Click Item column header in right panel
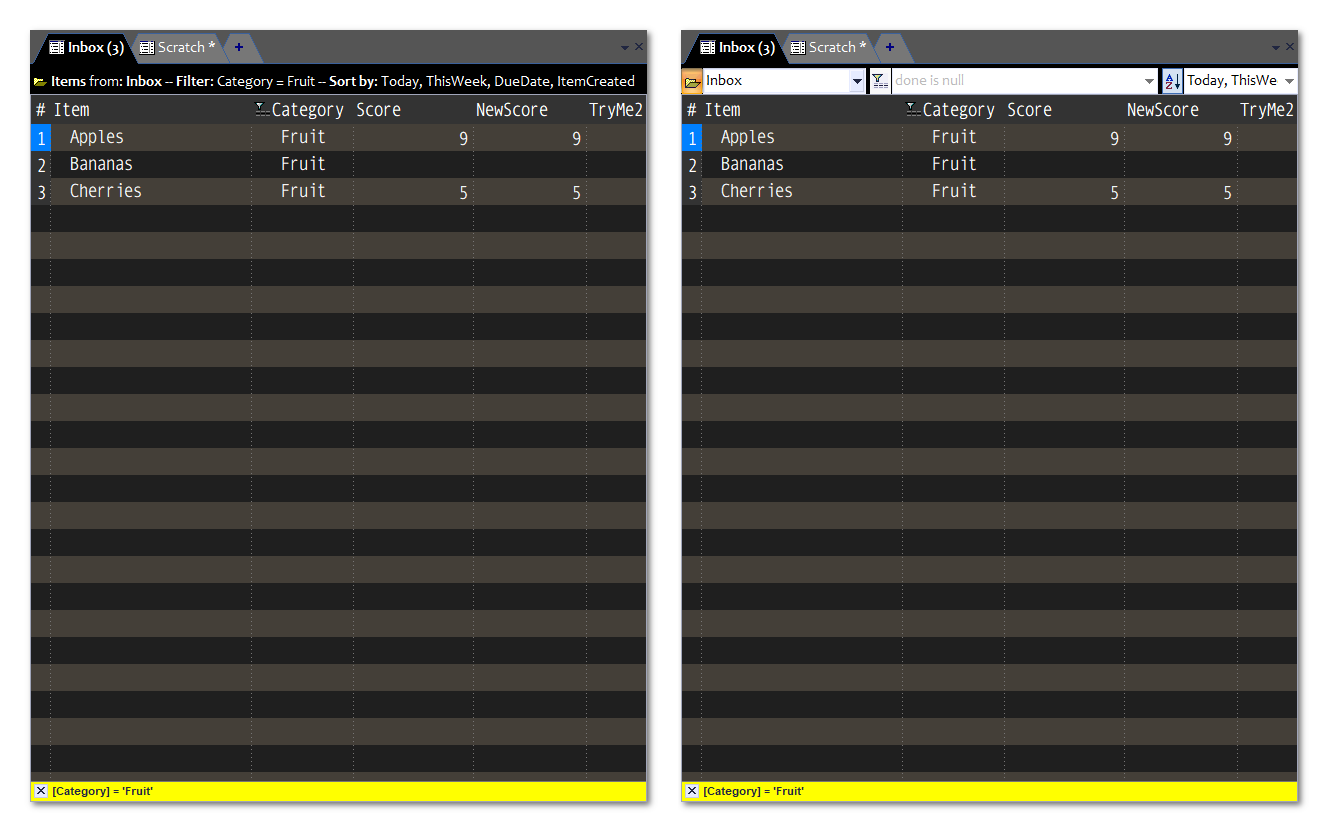 point(722,110)
